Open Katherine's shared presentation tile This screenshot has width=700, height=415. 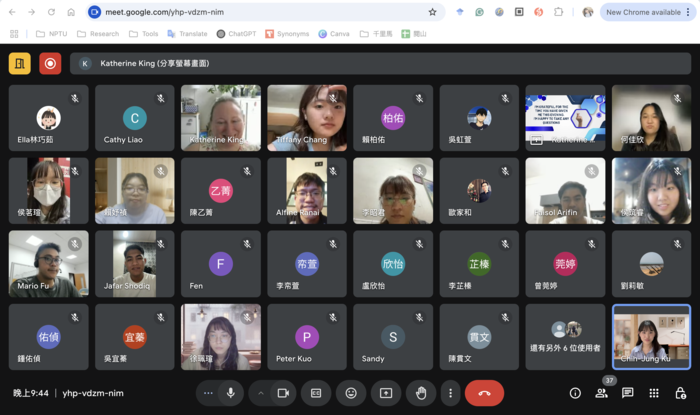click(565, 118)
